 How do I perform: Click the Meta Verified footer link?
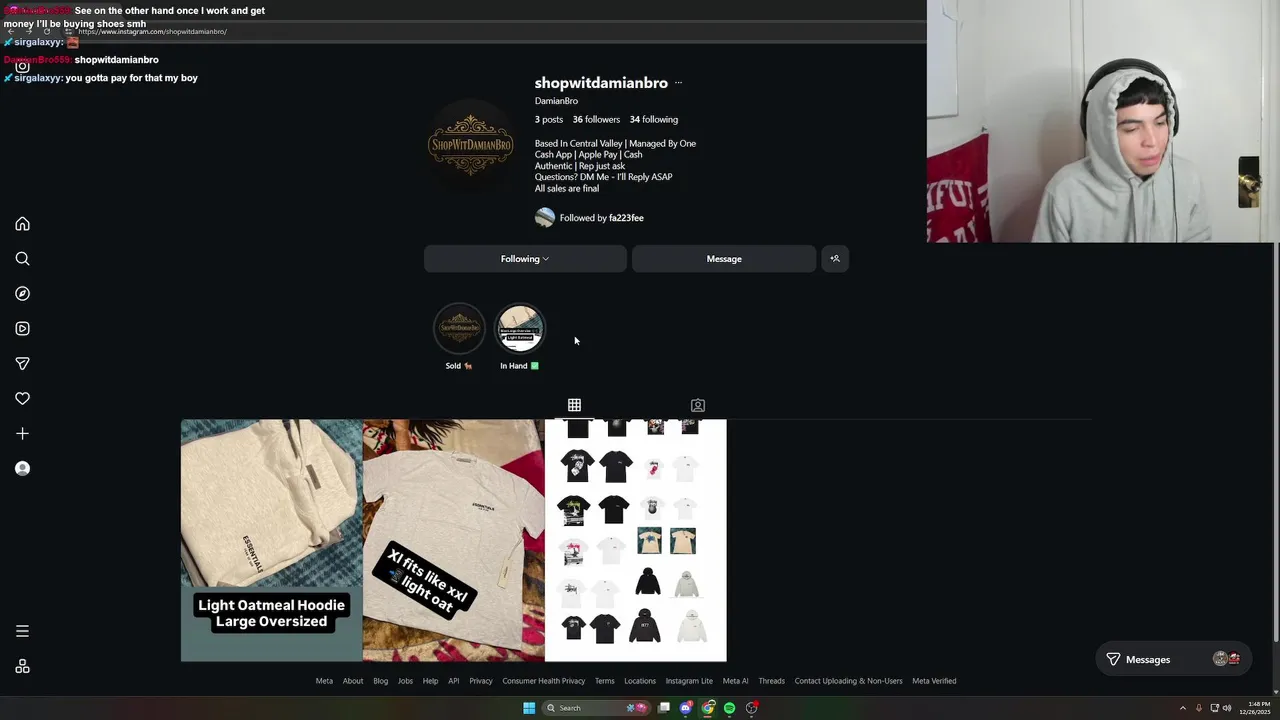pos(934,681)
